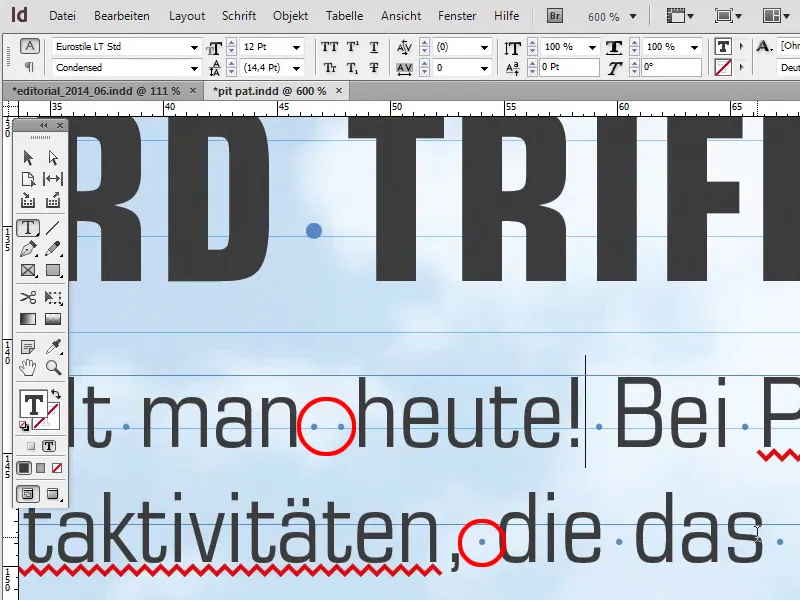Open the Schrift menu

click(239, 16)
